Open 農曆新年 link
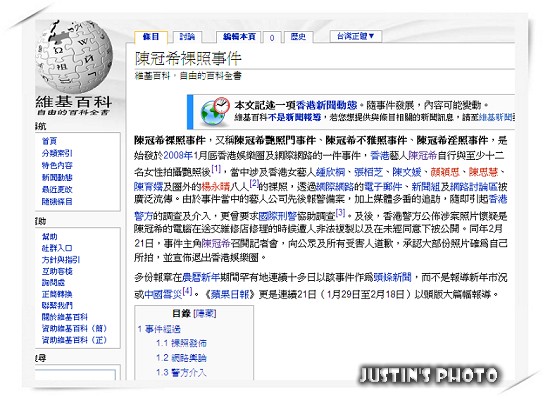 tap(201, 277)
